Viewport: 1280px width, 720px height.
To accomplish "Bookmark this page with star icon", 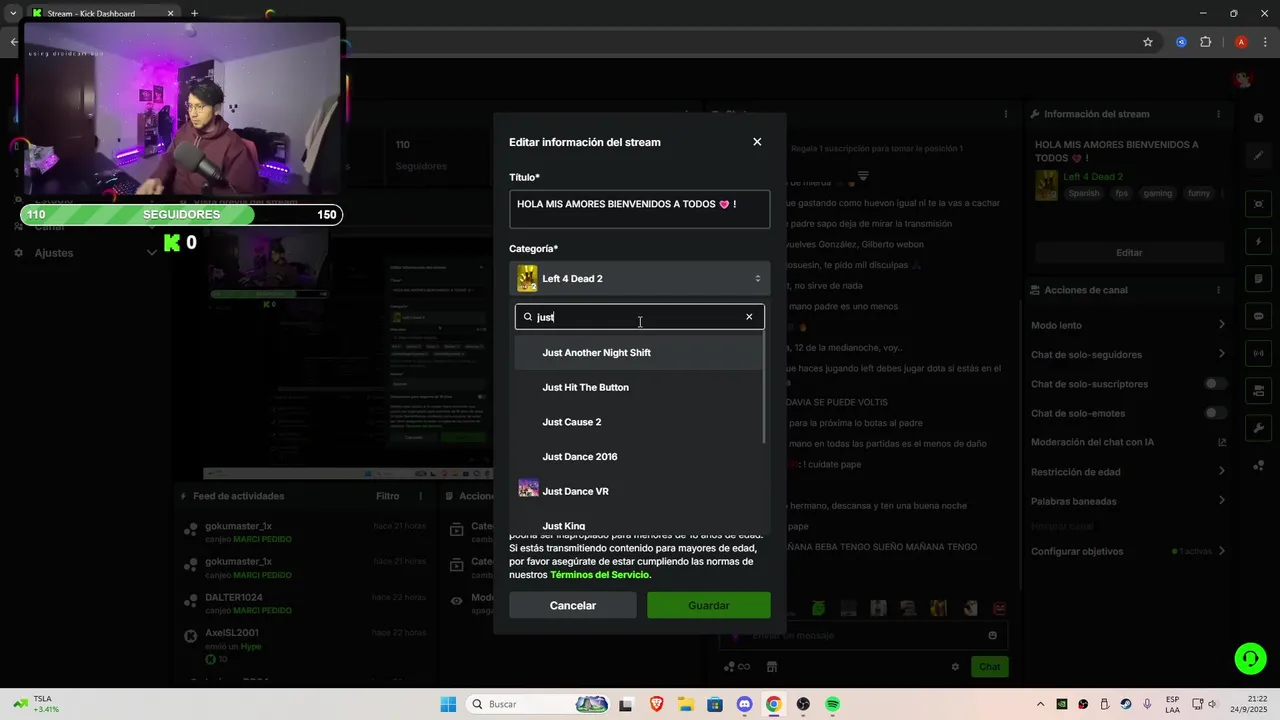I will (1148, 42).
